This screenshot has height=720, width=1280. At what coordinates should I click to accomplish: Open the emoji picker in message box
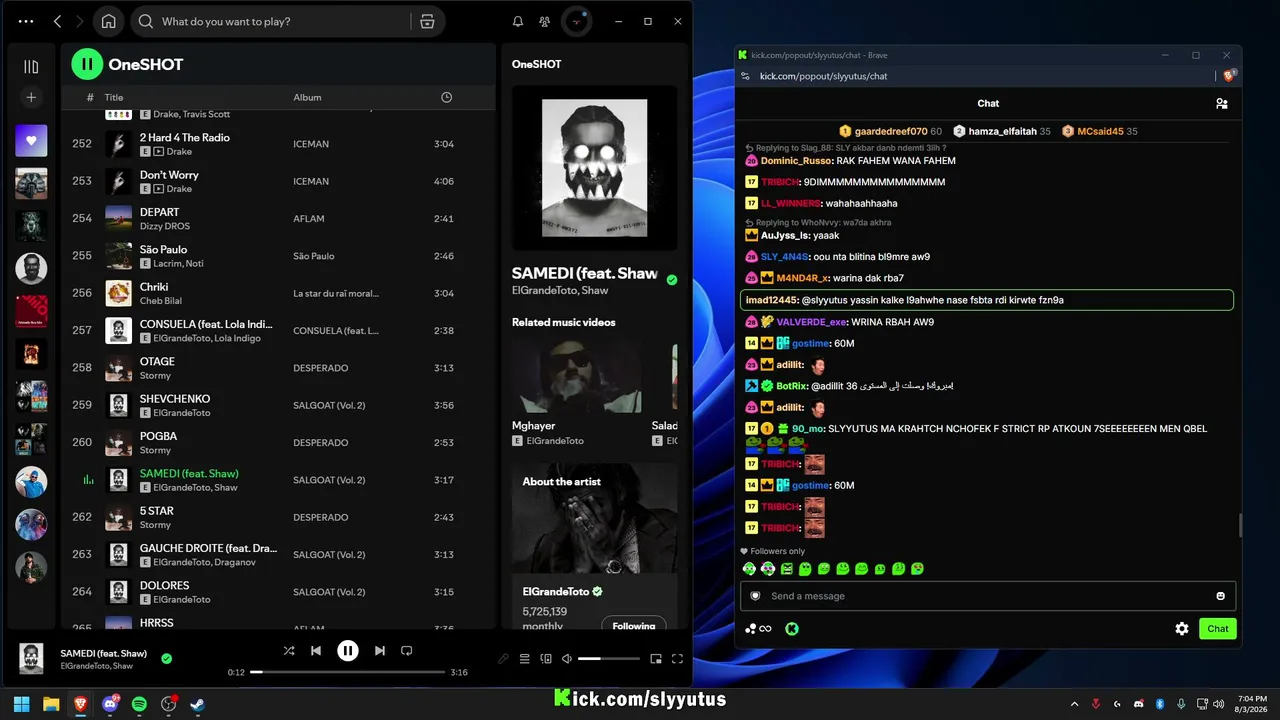[1220, 596]
